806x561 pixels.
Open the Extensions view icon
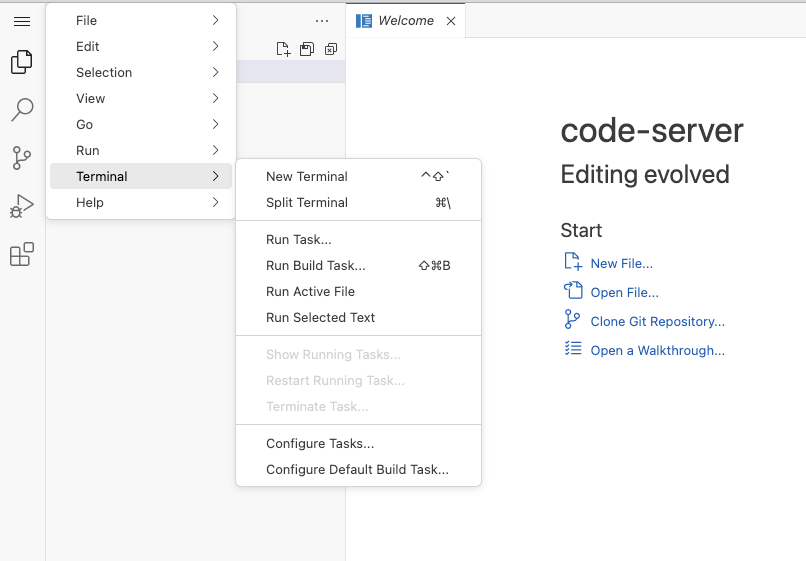pyautogui.click(x=22, y=254)
